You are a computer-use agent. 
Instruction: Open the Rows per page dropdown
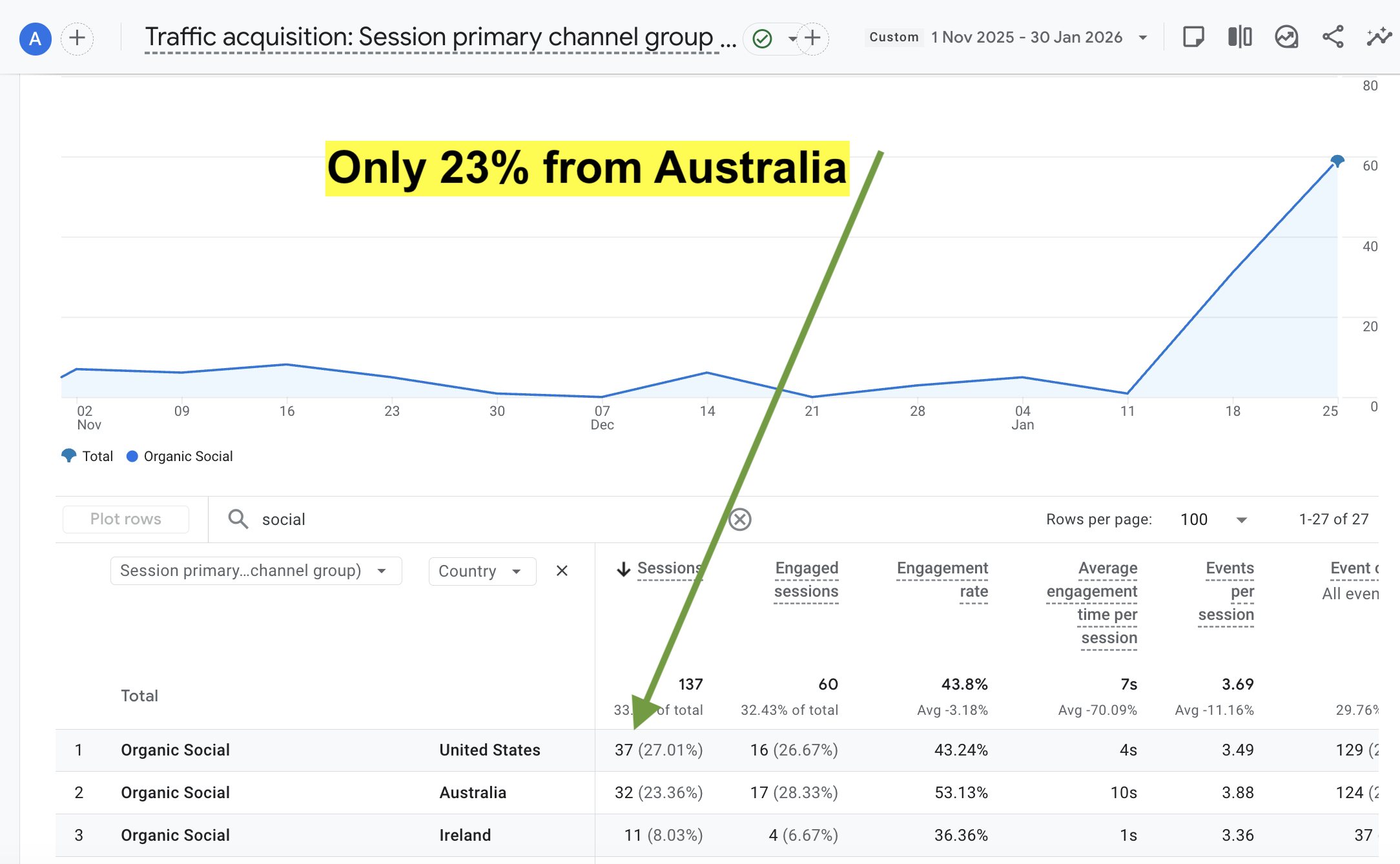(x=1213, y=519)
